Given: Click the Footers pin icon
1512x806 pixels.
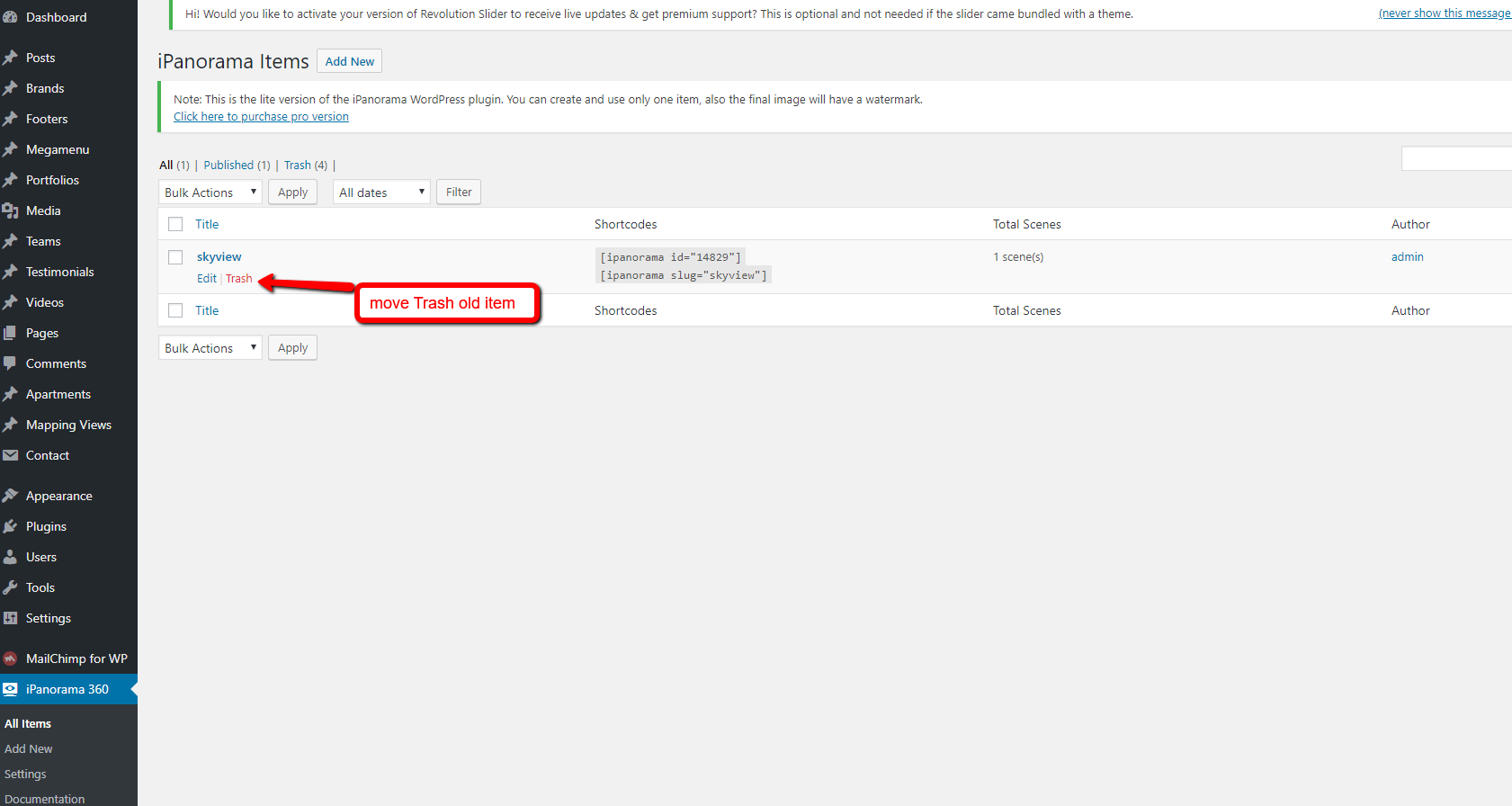Looking at the screenshot, I should click(10, 119).
